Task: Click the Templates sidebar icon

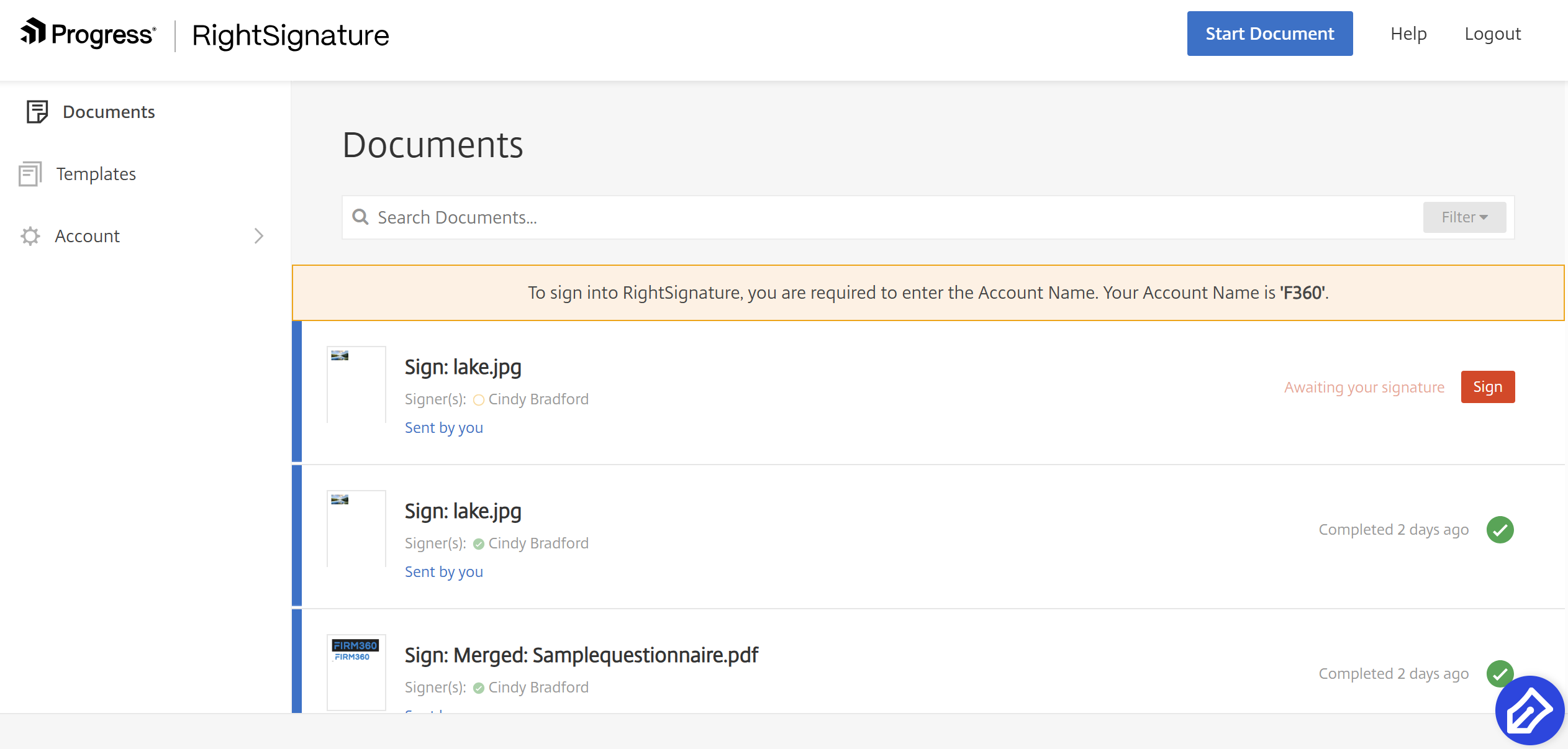Action: pyautogui.click(x=30, y=174)
